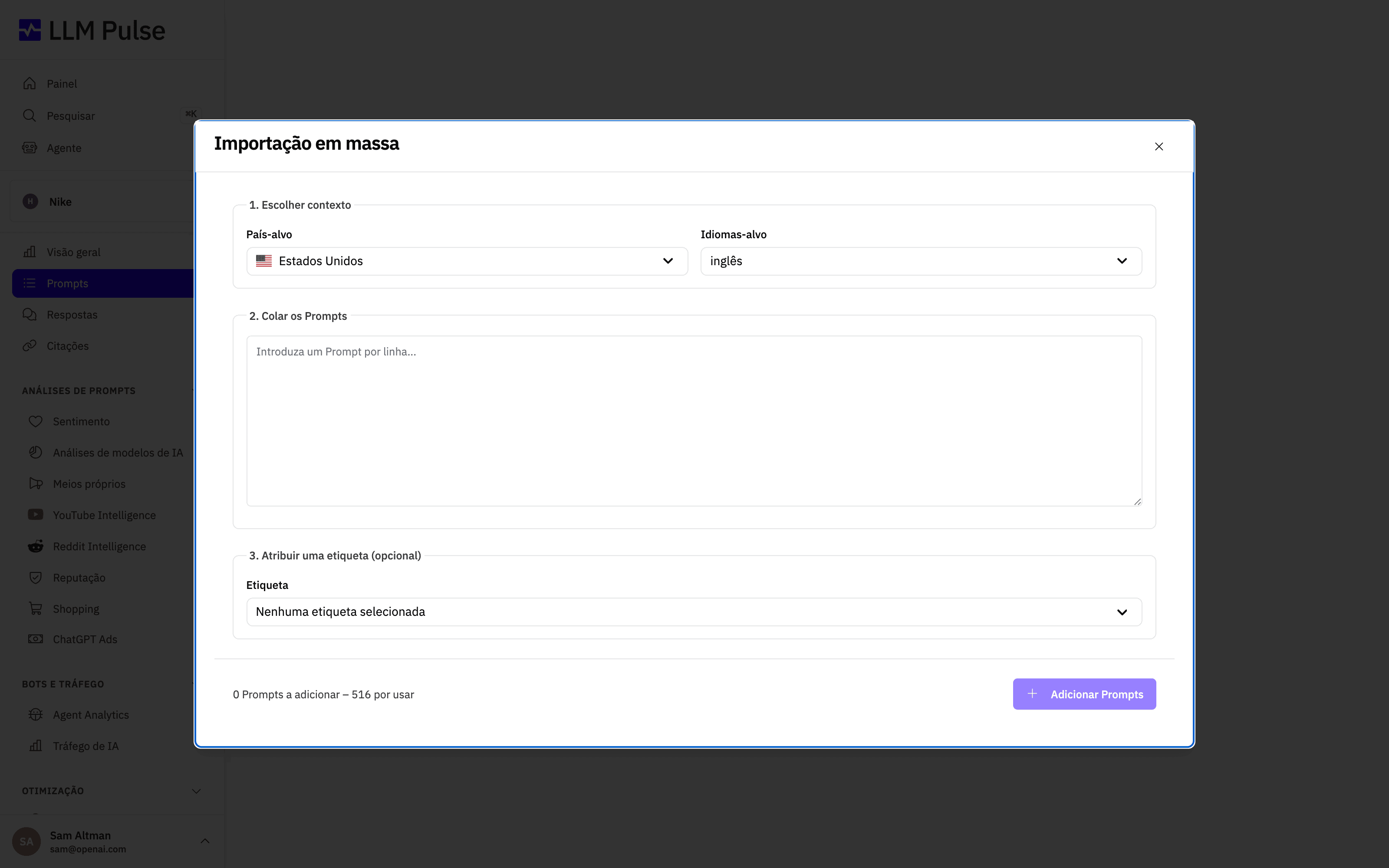Click the Visão geral chart icon

[29, 252]
